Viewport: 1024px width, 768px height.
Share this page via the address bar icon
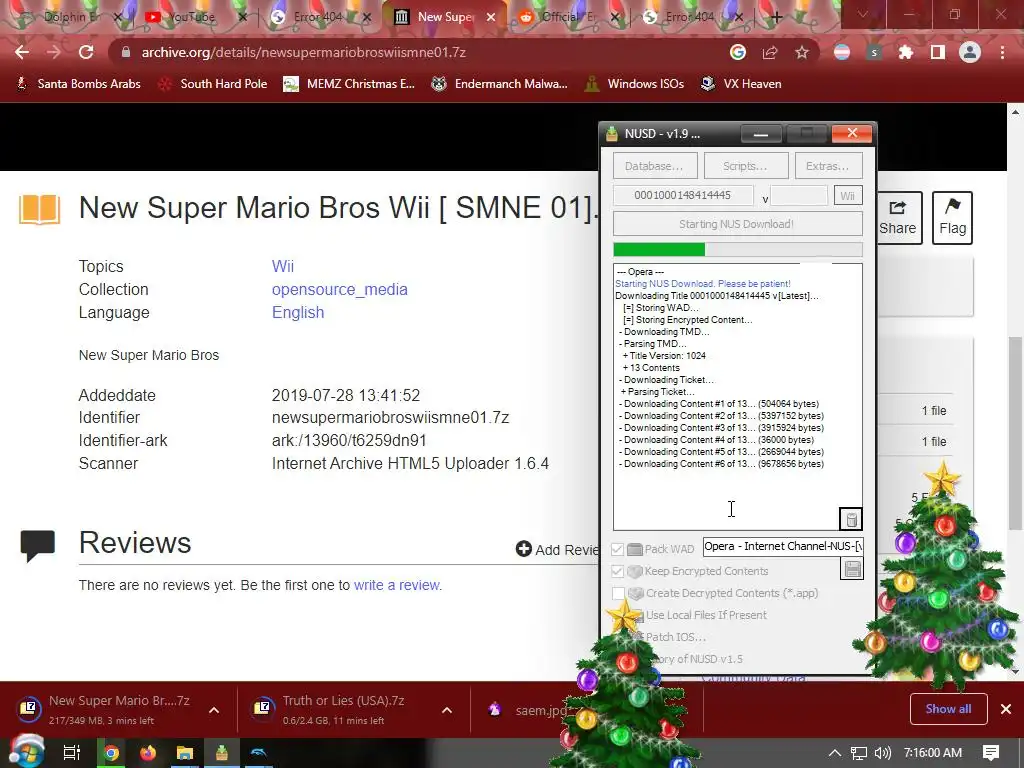click(770, 52)
